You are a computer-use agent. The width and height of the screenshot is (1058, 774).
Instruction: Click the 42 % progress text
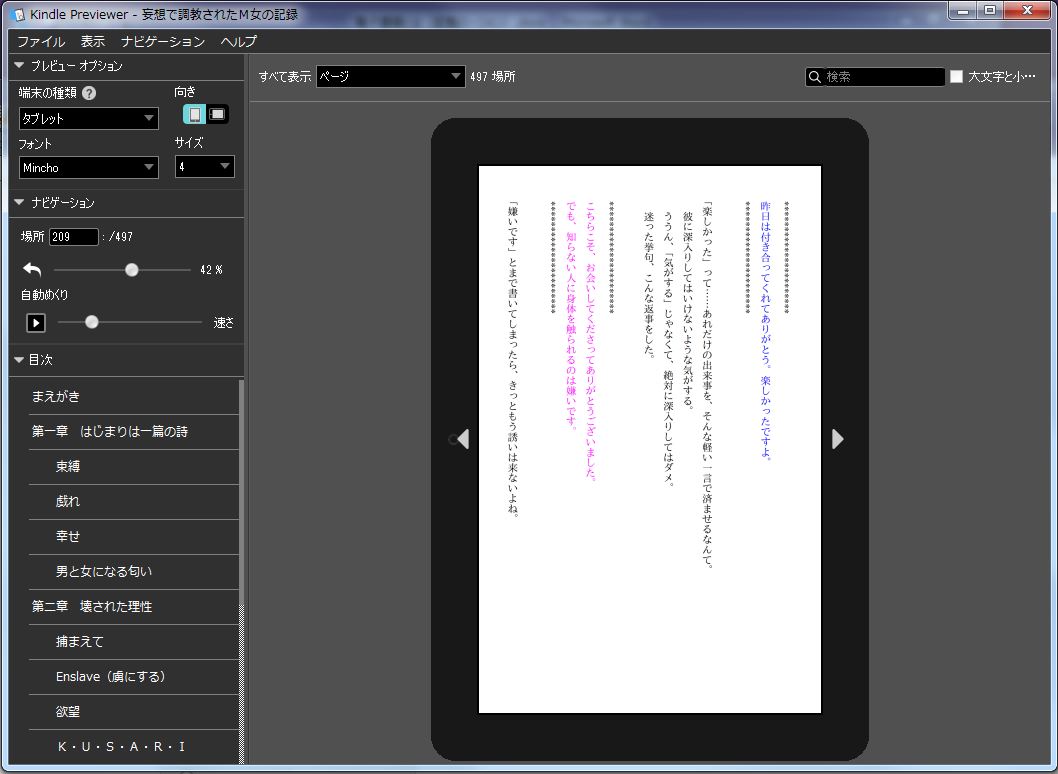coord(211,270)
